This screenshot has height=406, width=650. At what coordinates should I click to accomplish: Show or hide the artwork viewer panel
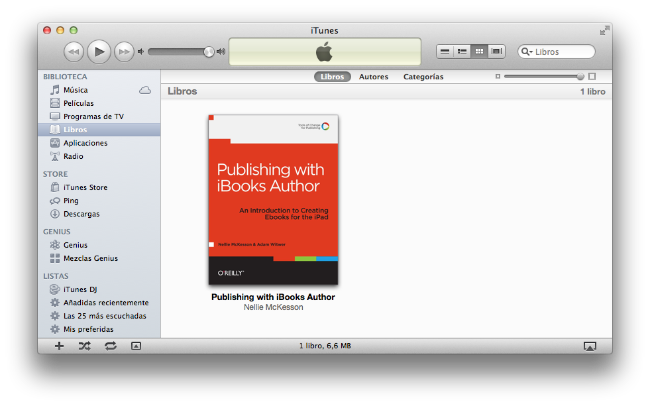point(136,345)
